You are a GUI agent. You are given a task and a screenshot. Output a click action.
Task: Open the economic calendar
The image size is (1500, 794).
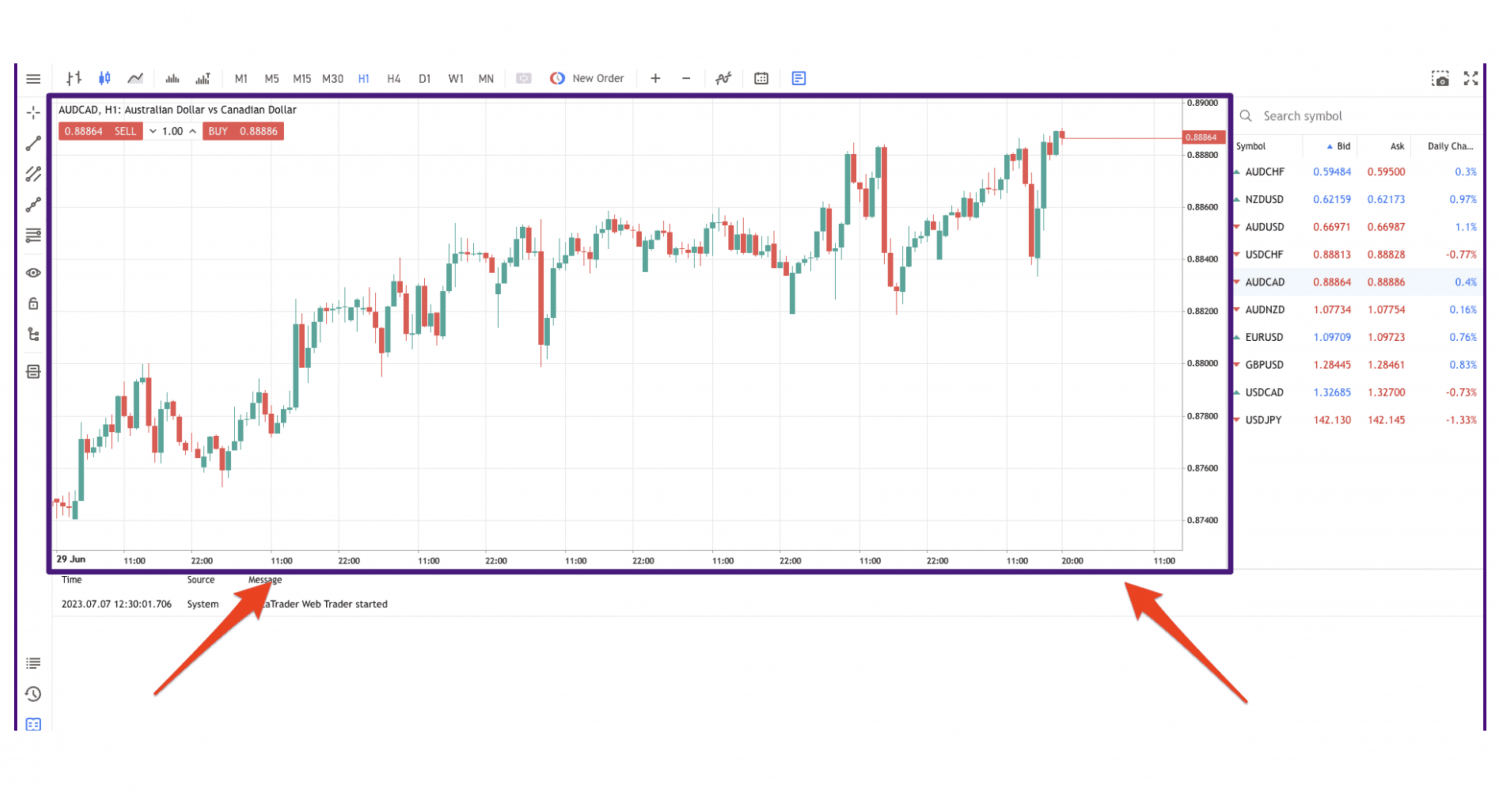coord(760,78)
